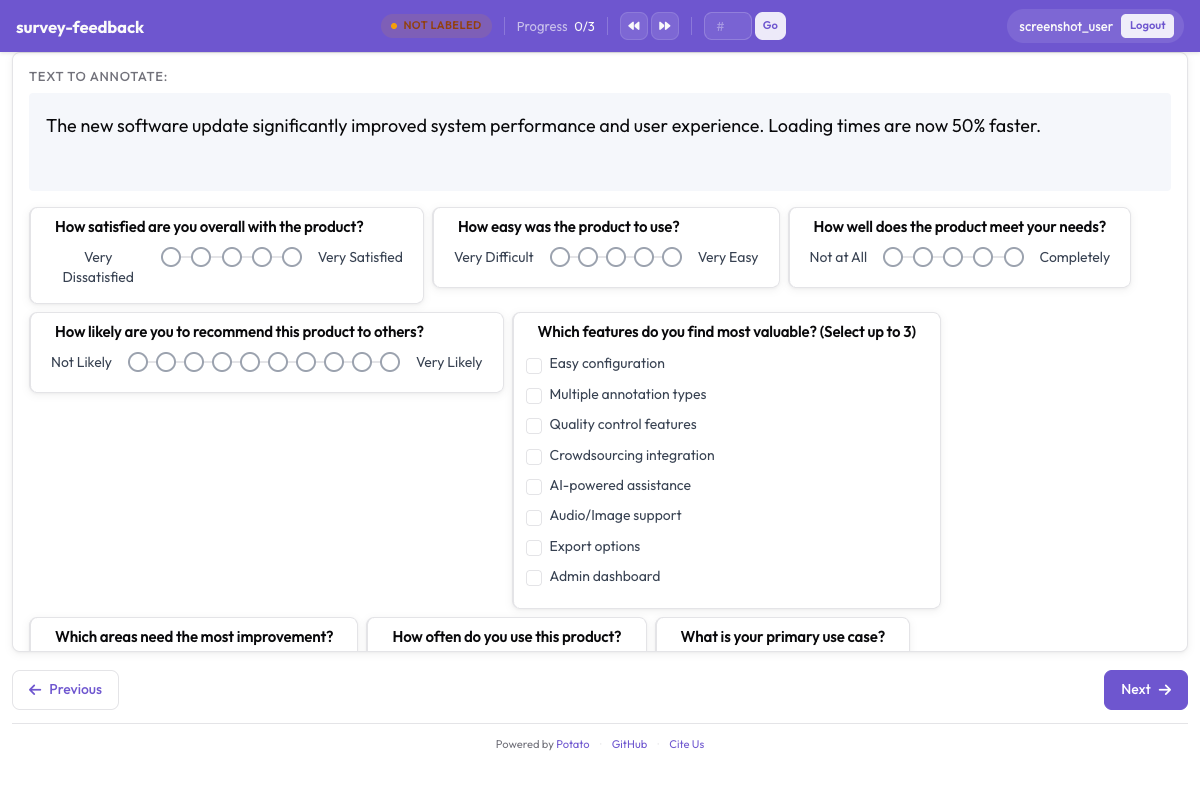
Task: Check the Quality control features option
Action: [534, 426]
